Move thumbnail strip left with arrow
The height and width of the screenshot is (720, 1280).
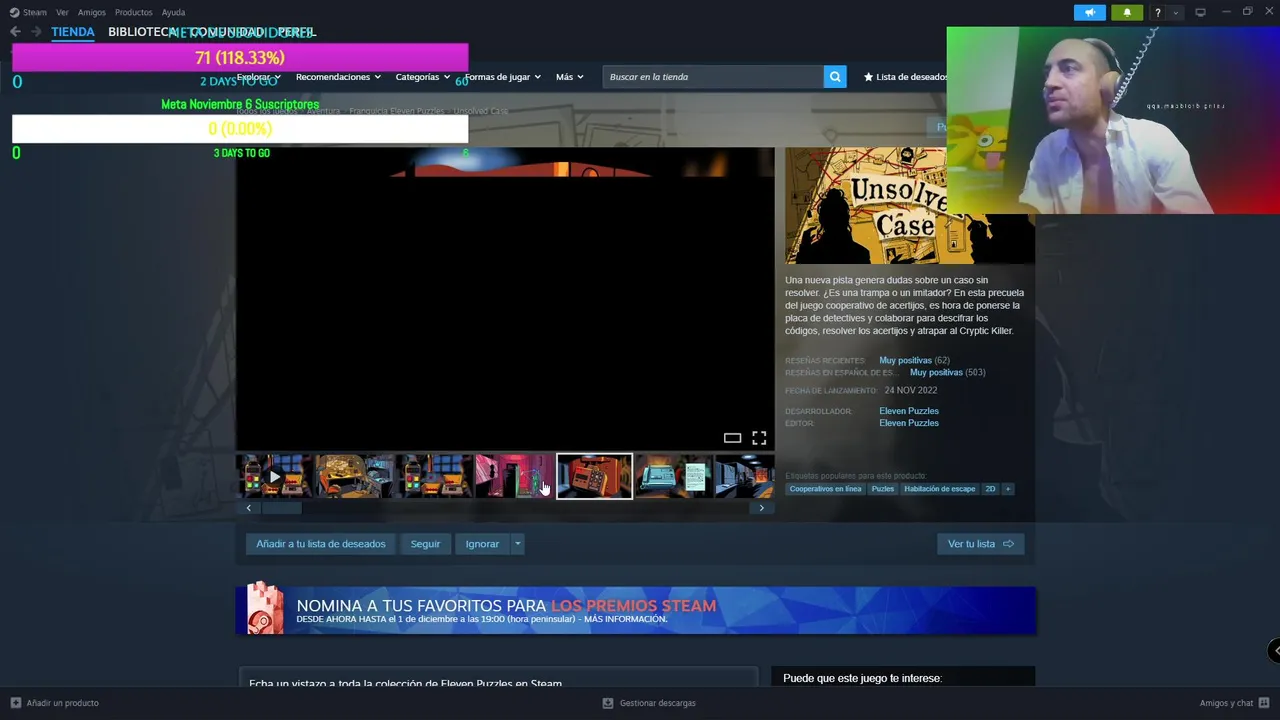[x=249, y=508]
